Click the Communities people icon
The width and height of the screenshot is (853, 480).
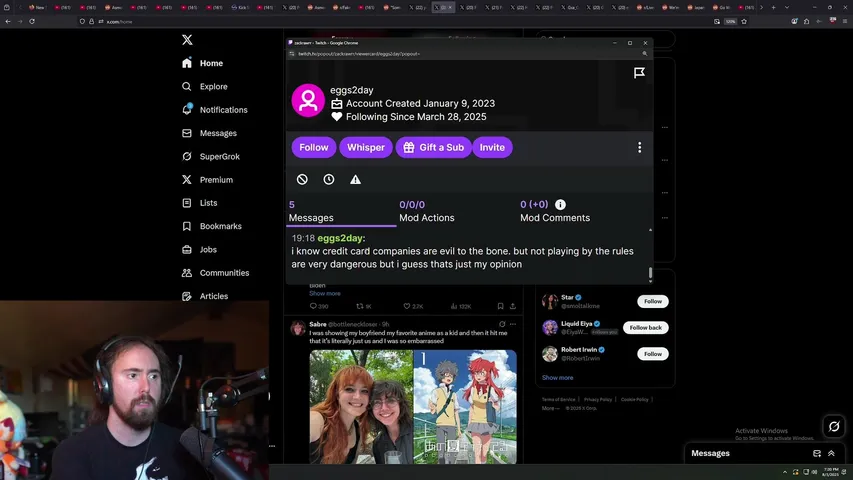pos(187,273)
